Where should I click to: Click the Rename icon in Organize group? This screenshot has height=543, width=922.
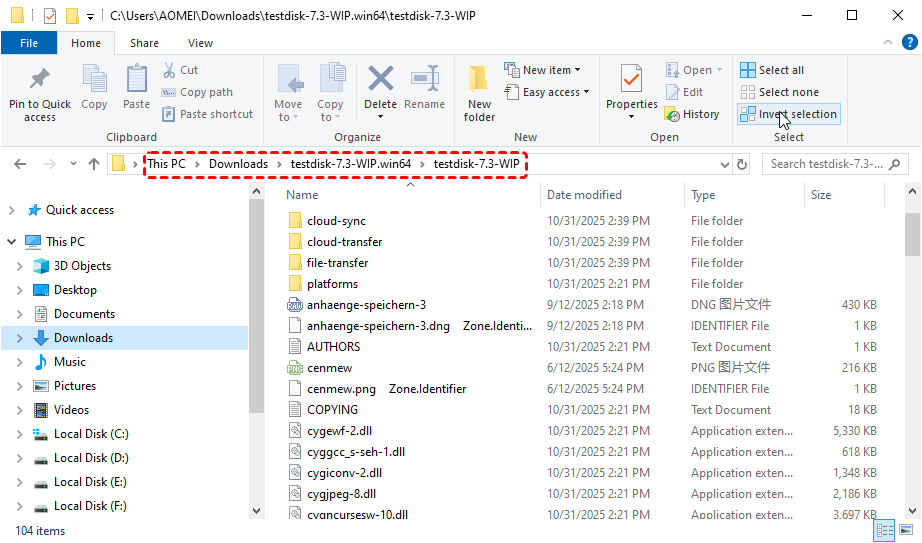(x=425, y=80)
